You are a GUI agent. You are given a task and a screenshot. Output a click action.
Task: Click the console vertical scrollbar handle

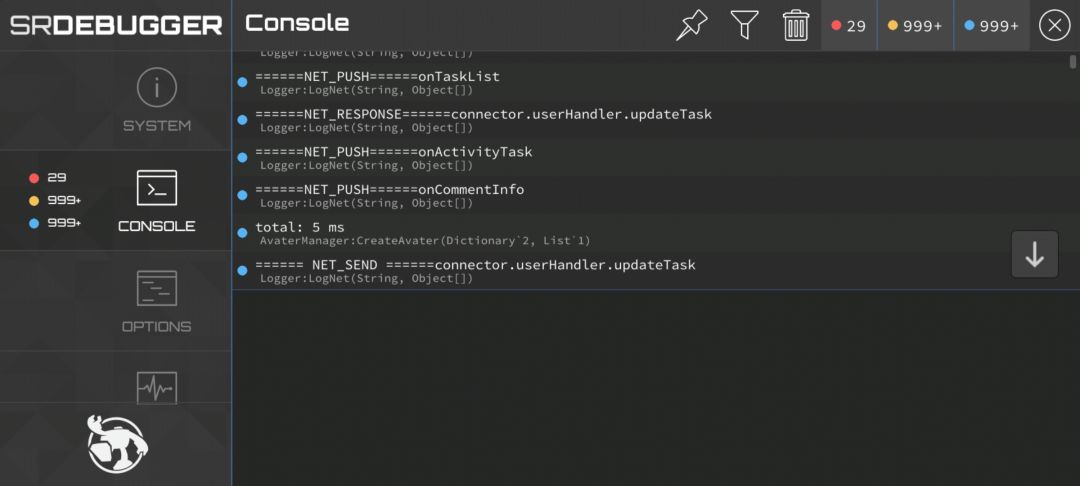pos(1073,61)
